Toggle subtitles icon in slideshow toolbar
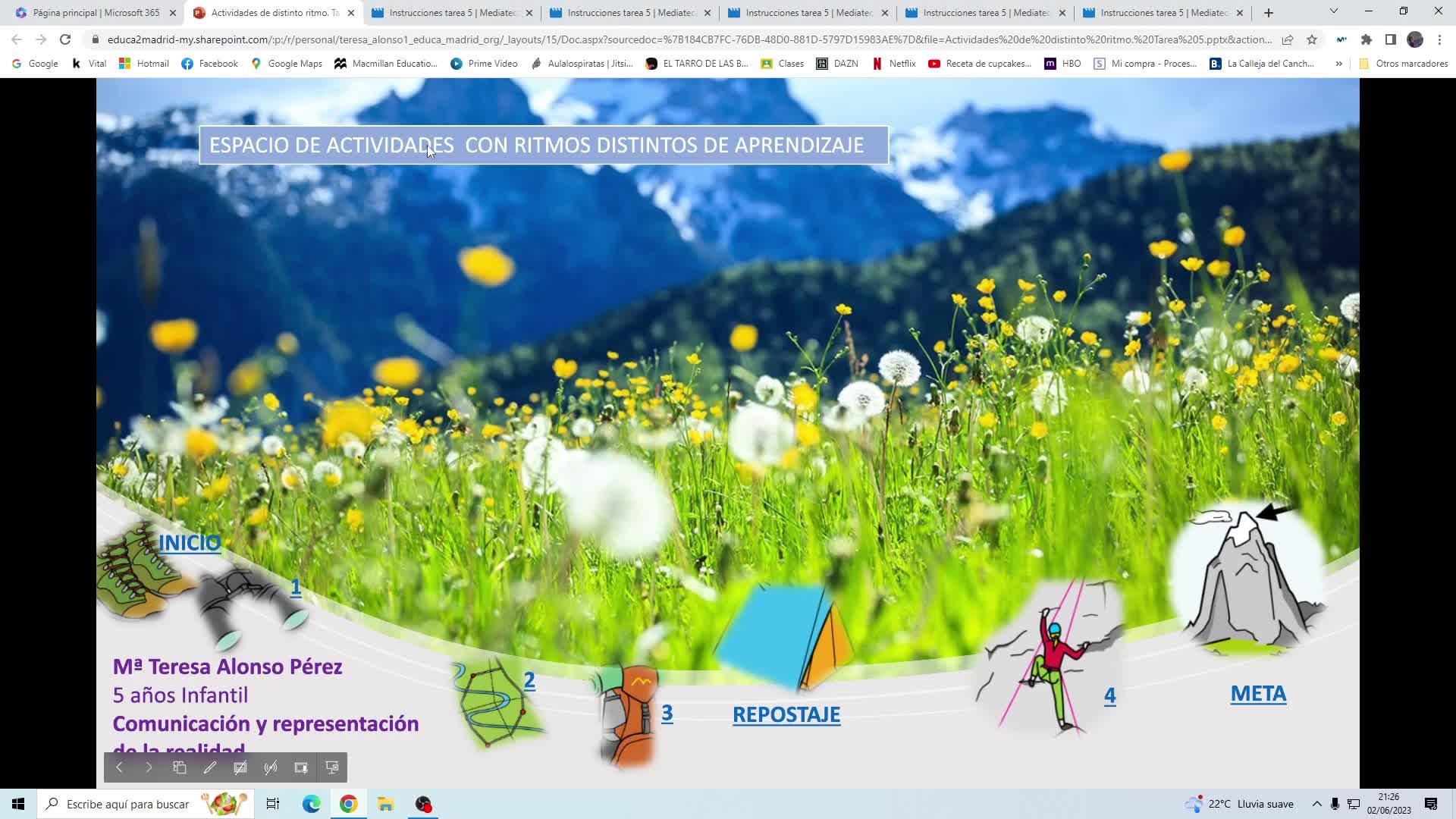This screenshot has width=1456, height=819. point(240,767)
